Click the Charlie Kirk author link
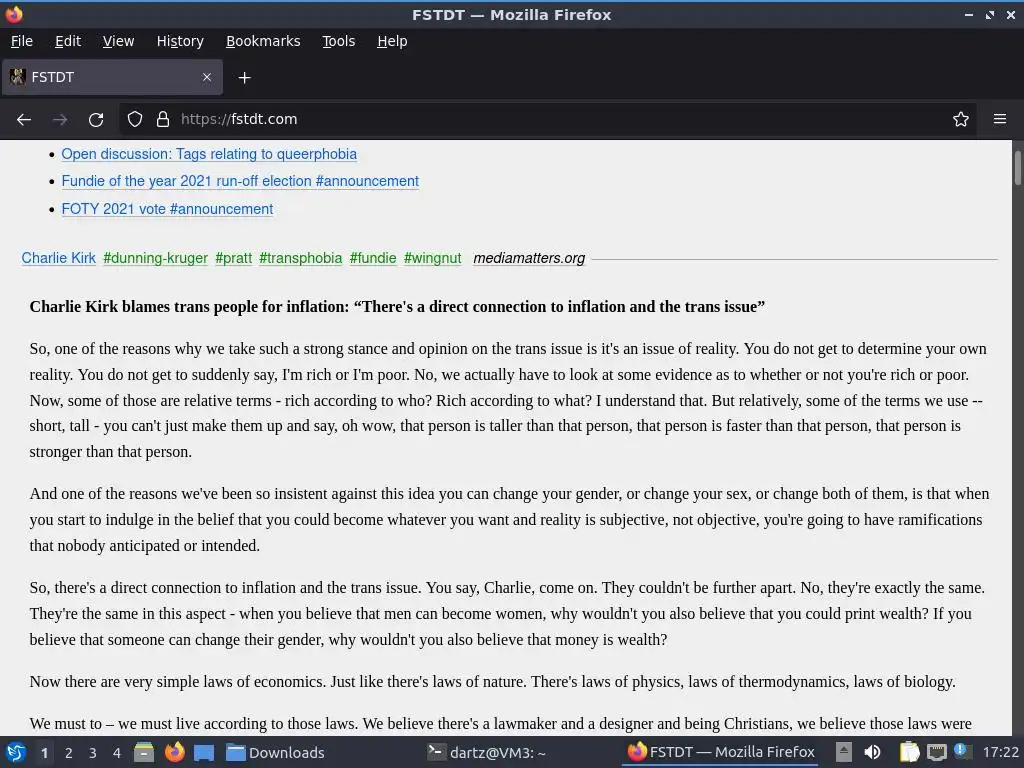 59,258
